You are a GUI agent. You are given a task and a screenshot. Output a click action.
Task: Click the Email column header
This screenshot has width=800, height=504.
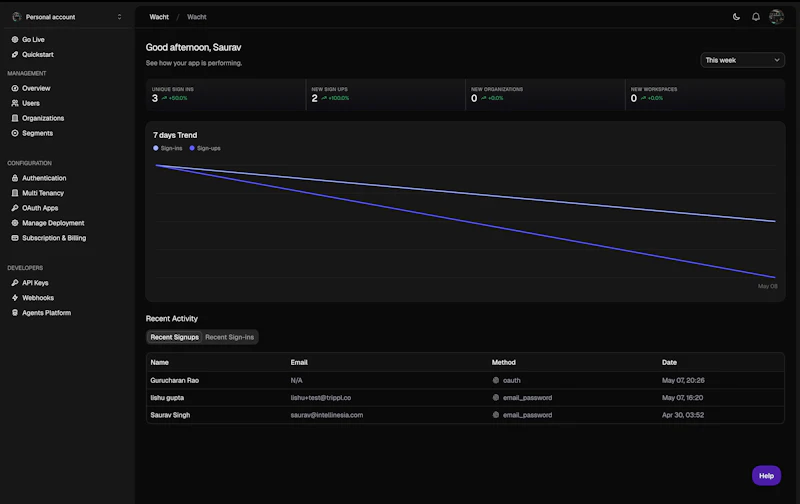point(299,362)
